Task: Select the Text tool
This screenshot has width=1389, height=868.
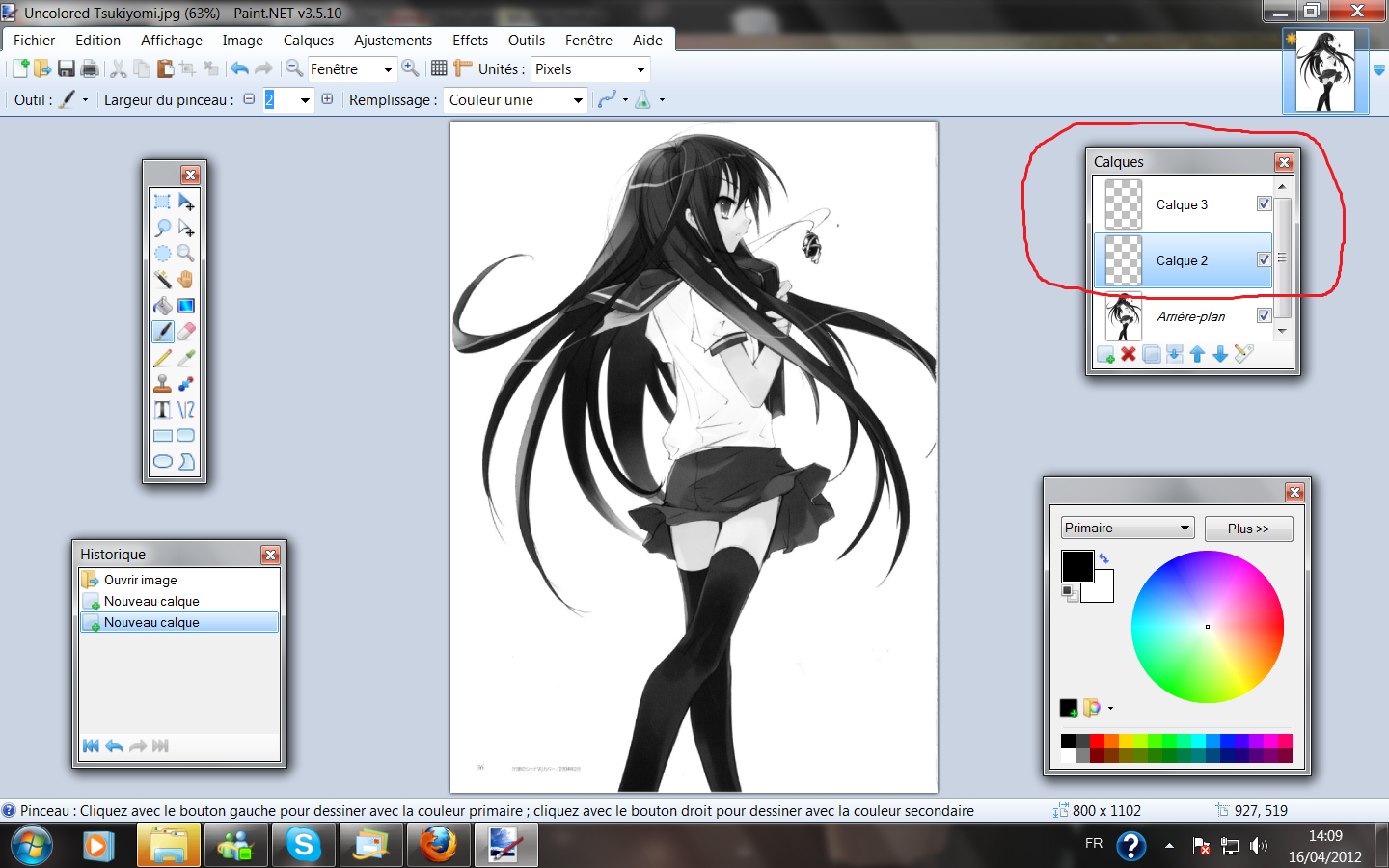Action: click(x=162, y=410)
